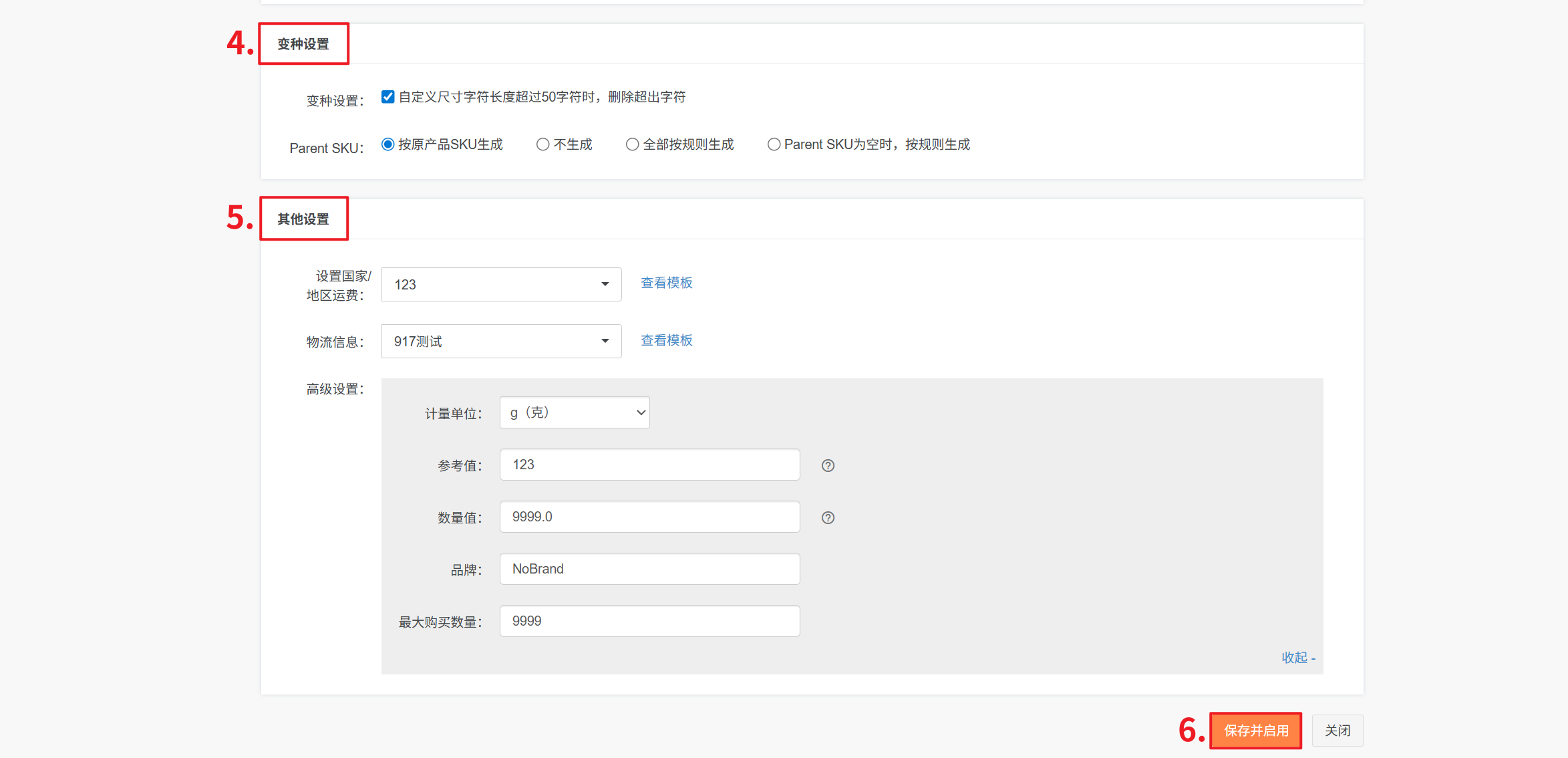1568x758 pixels.
Task: Click help icon next to 数量值 field
Action: pos(828,517)
